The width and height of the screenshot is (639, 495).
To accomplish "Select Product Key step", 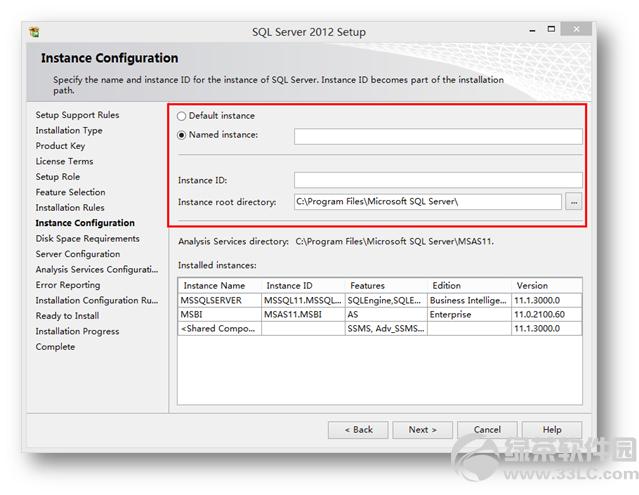I will 60,146.
